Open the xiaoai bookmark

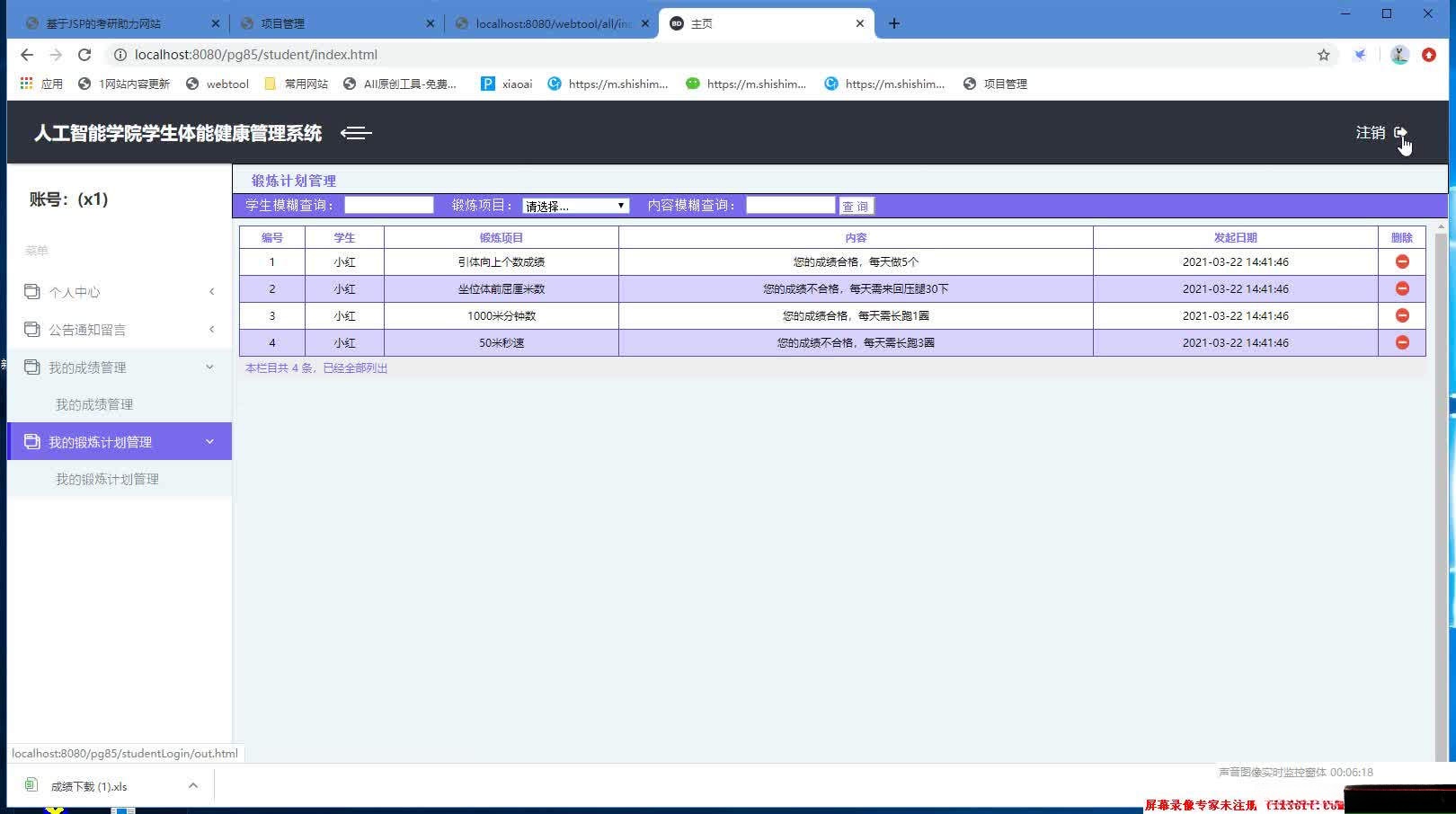pyautogui.click(x=506, y=84)
